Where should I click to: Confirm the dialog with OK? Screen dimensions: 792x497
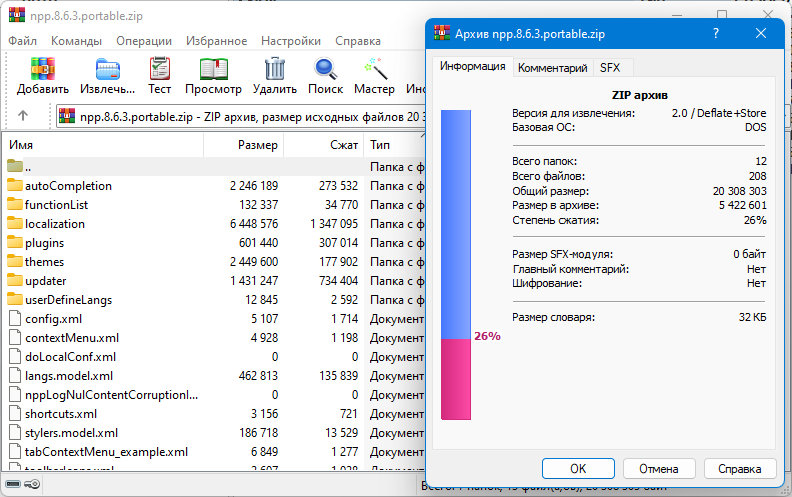pos(578,469)
